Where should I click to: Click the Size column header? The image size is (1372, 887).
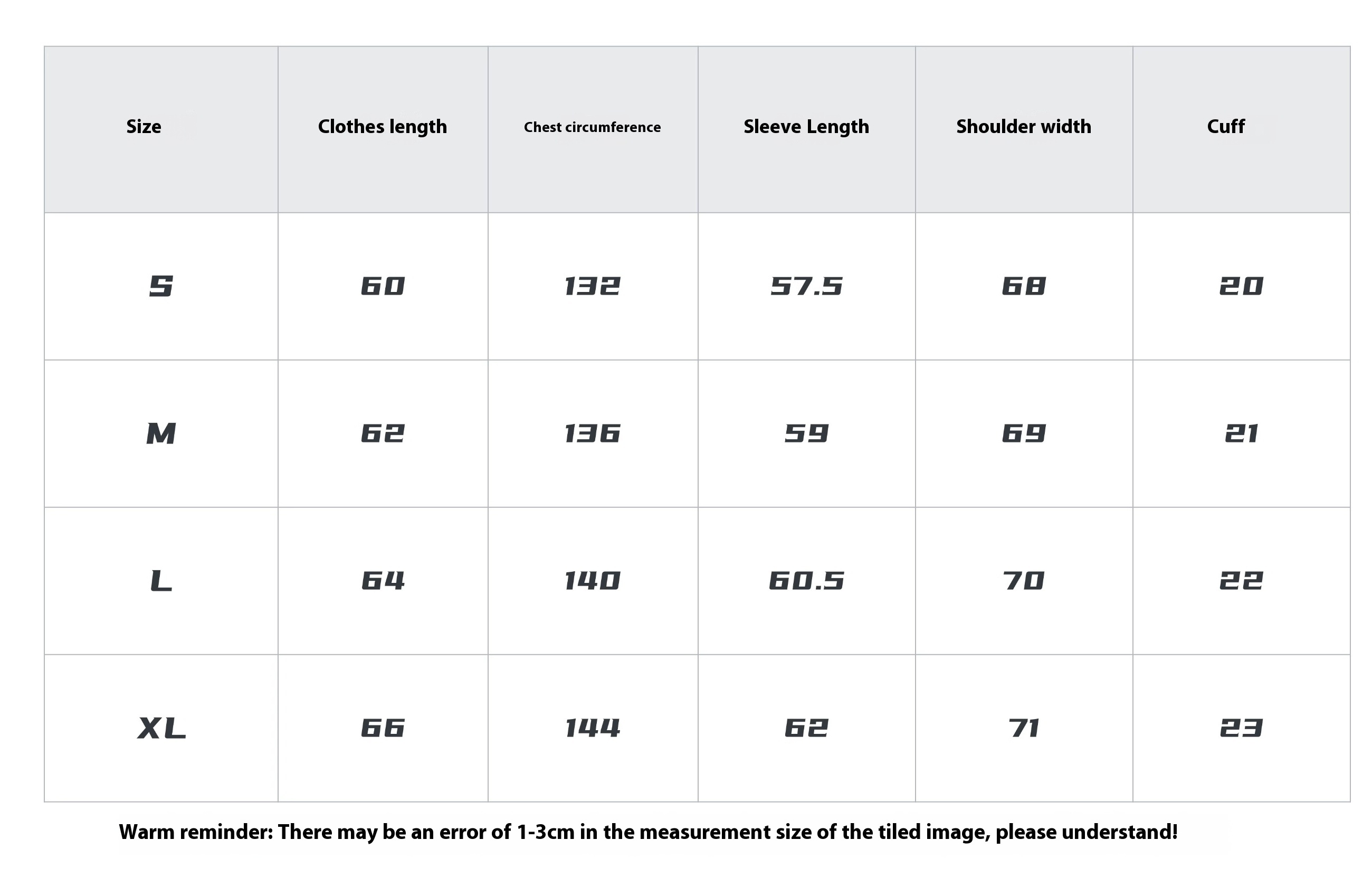(144, 127)
